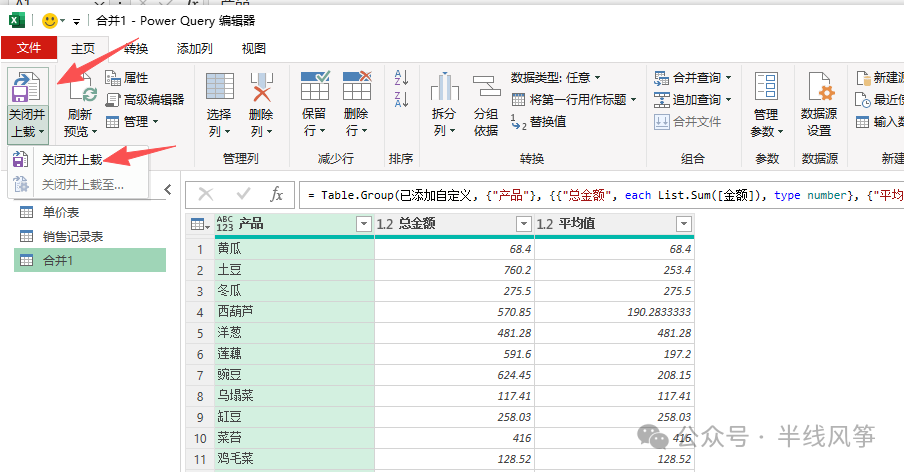The image size is (904, 472).
Task: Open the quick access toolbar customize arrow
Action: [76, 22]
